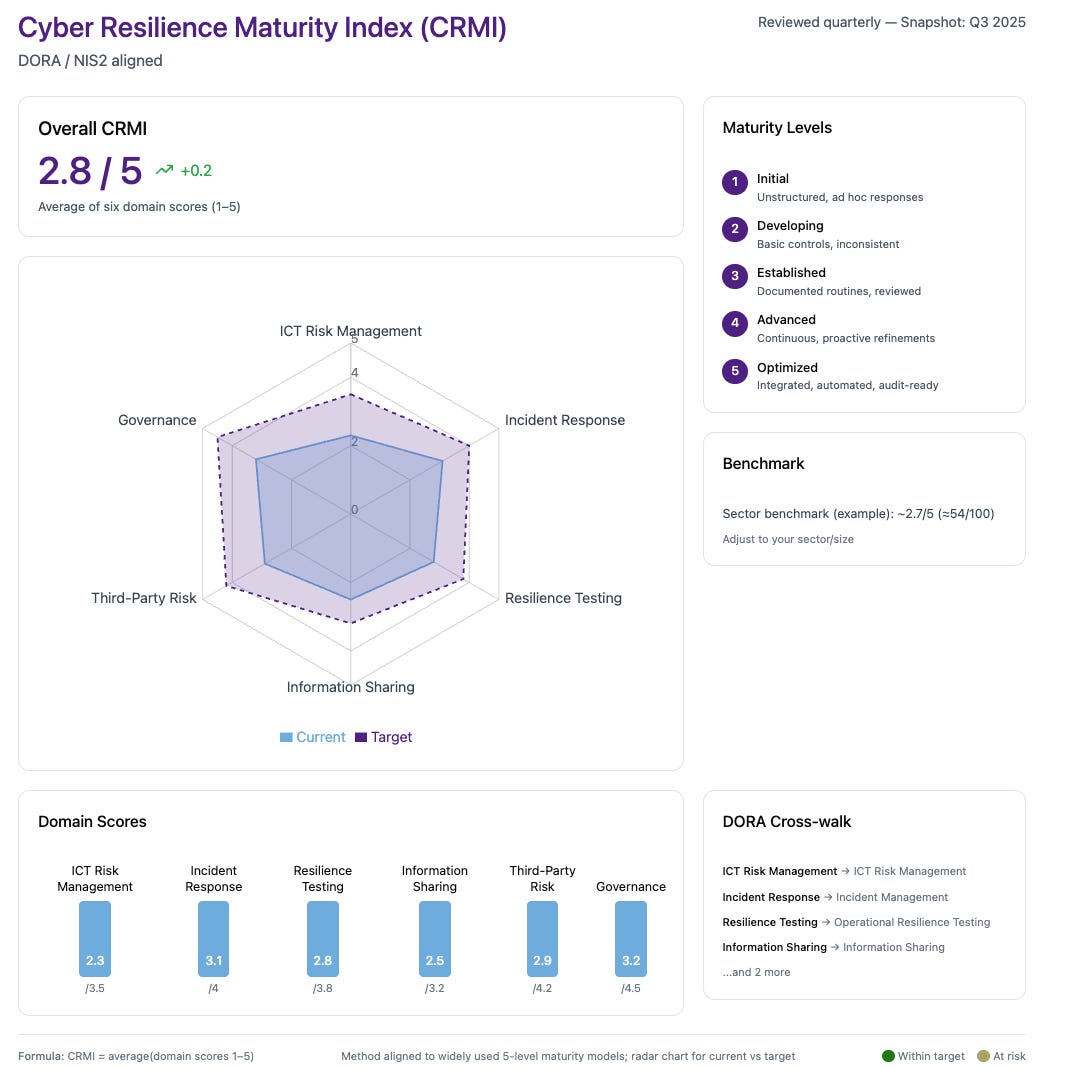Image resolution: width=1073 pixels, height=1069 pixels.
Task: Click the Sector benchmark ~2.7/5 text
Action: tap(858, 513)
